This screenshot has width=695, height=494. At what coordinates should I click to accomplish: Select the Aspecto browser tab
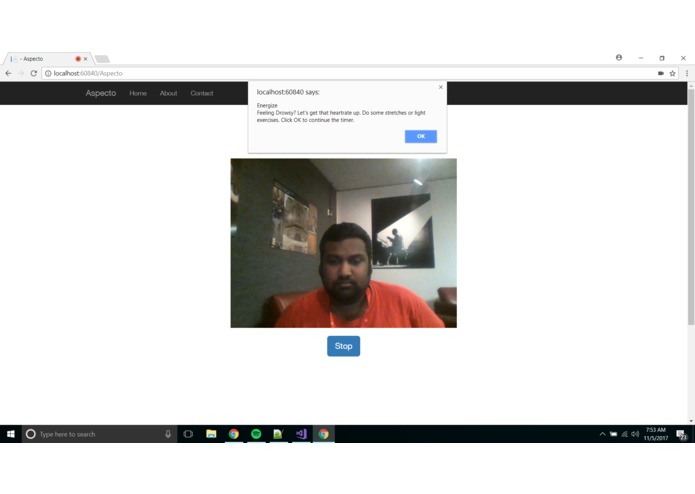(x=48, y=58)
